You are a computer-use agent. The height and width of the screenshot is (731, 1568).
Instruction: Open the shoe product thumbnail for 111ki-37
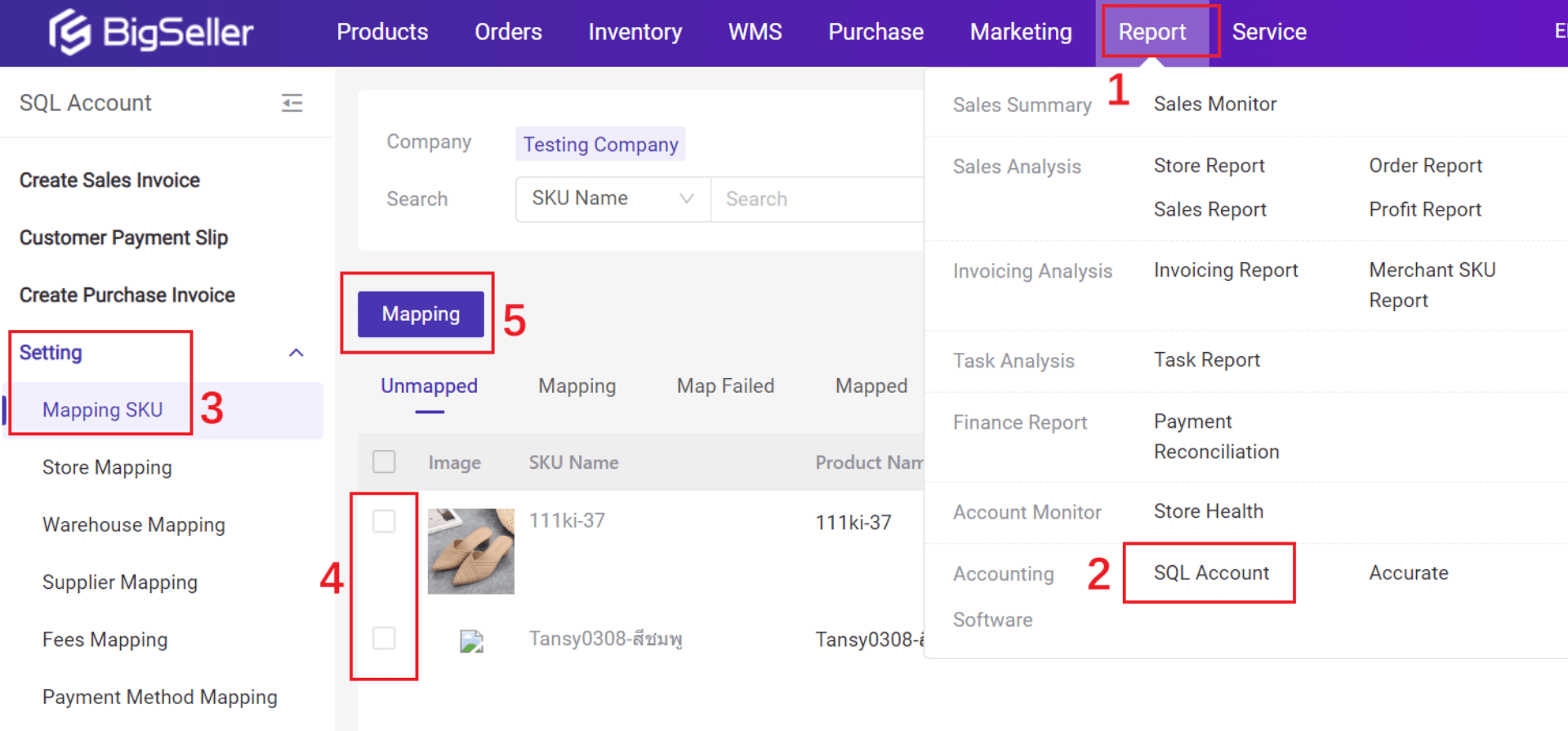[471, 551]
